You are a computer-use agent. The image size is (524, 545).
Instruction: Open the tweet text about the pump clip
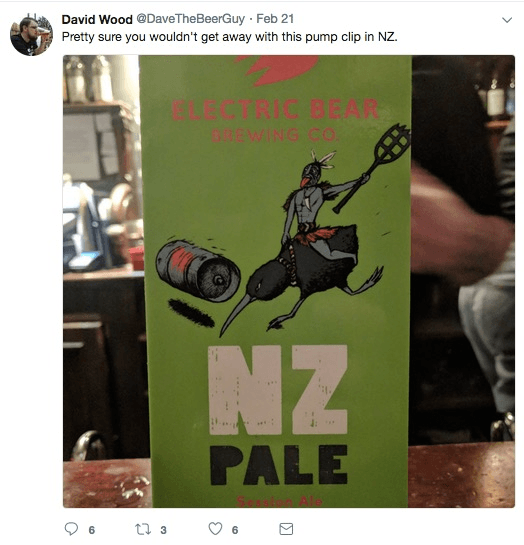(229, 37)
